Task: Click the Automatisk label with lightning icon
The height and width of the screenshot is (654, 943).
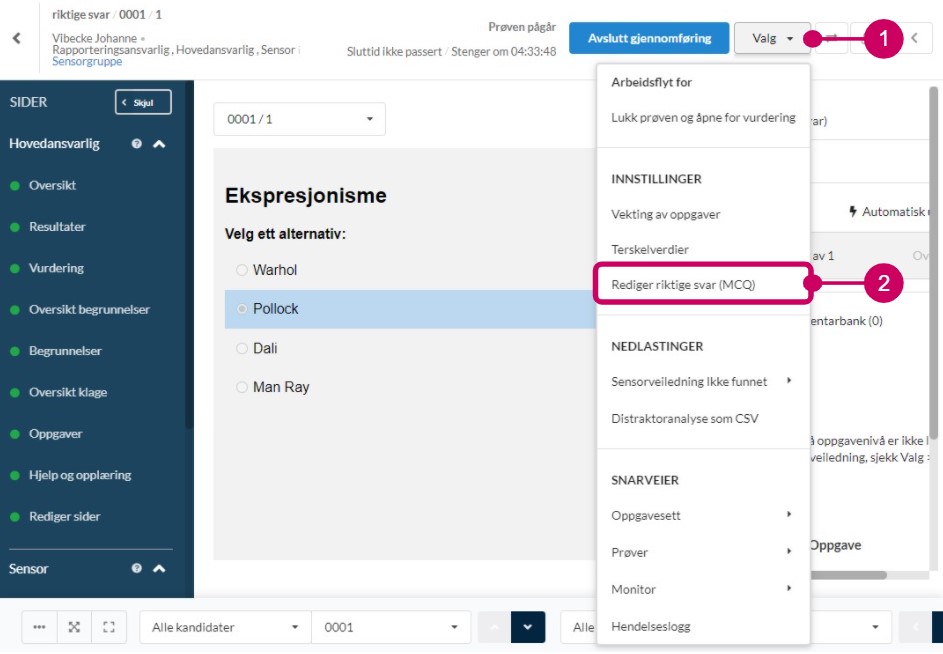Action: [889, 212]
